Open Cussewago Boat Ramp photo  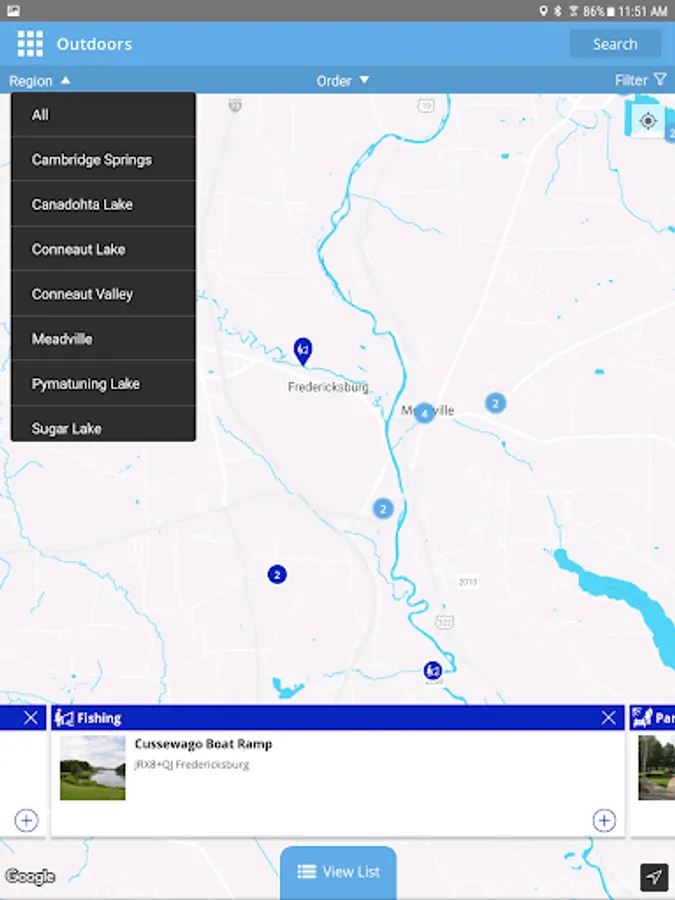92,768
